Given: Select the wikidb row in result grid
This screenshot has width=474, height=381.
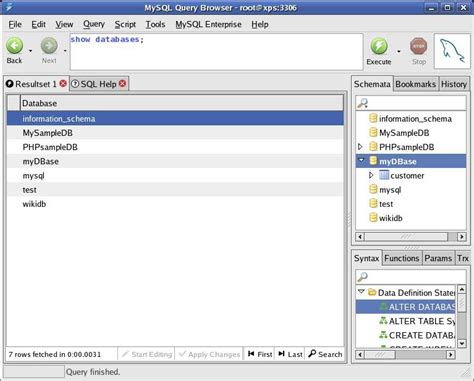Looking at the screenshot, I should pos(175,204).
